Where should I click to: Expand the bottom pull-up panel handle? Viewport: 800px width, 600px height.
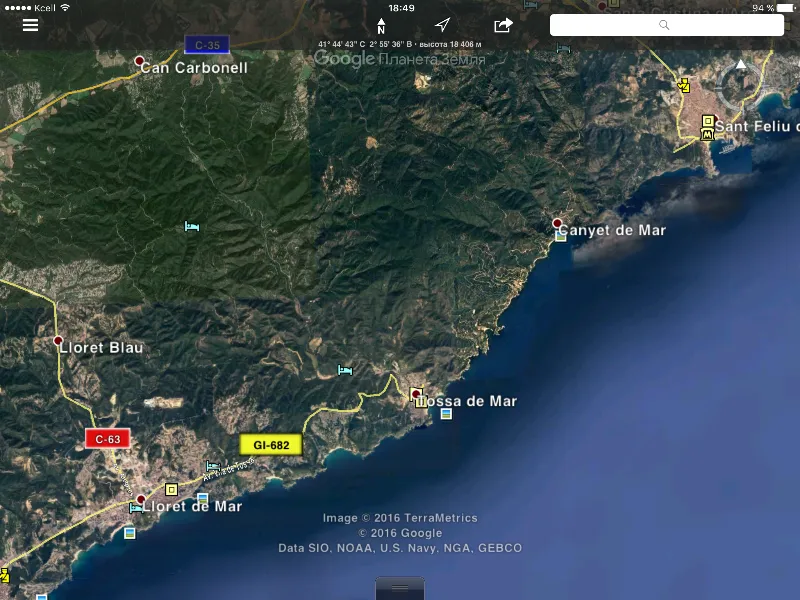400,588
